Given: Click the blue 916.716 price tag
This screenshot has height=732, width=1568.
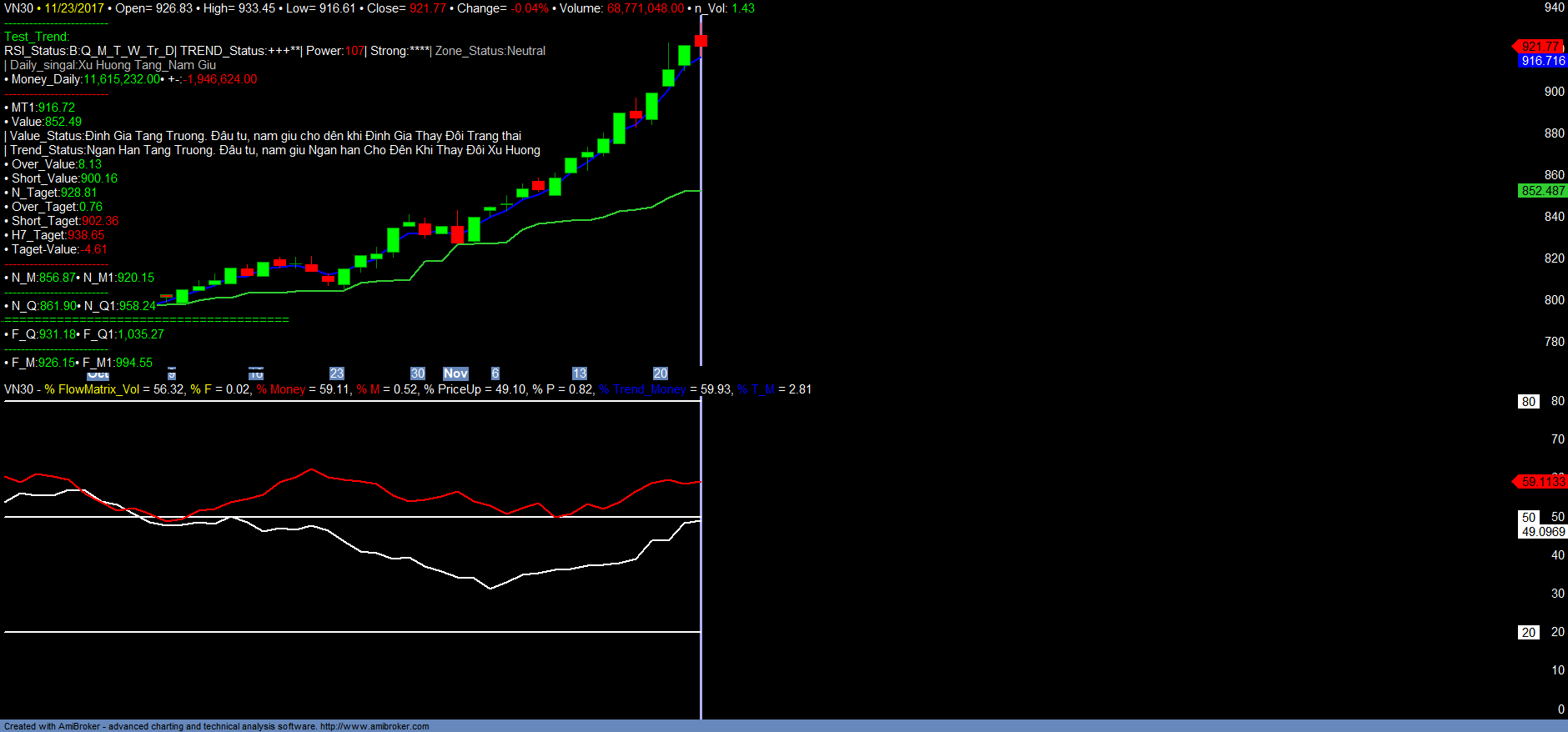Looking at the screenshot, I should tap(1542, 61).
